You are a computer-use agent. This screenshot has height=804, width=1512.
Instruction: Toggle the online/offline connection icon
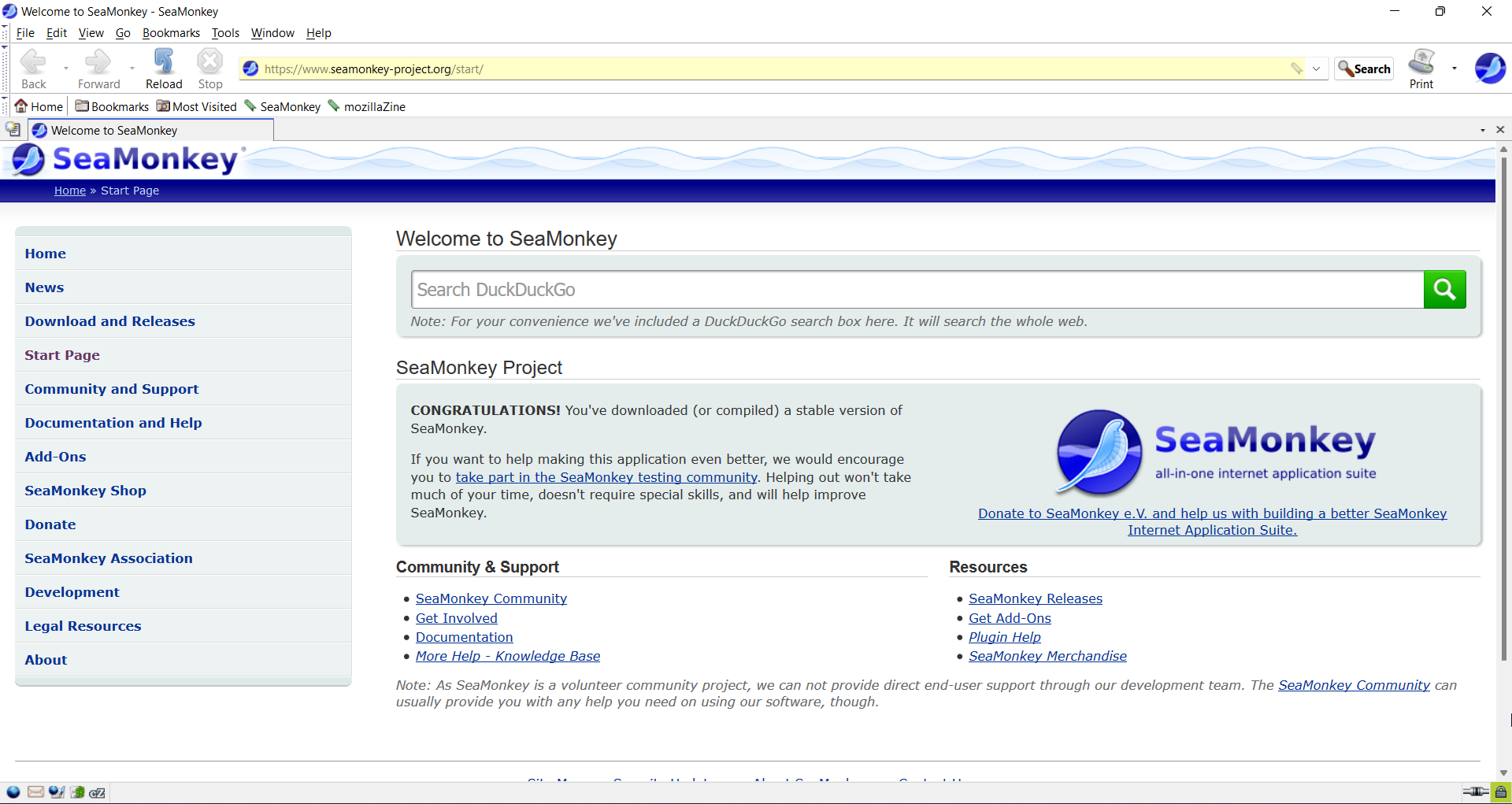[1475, 792]
